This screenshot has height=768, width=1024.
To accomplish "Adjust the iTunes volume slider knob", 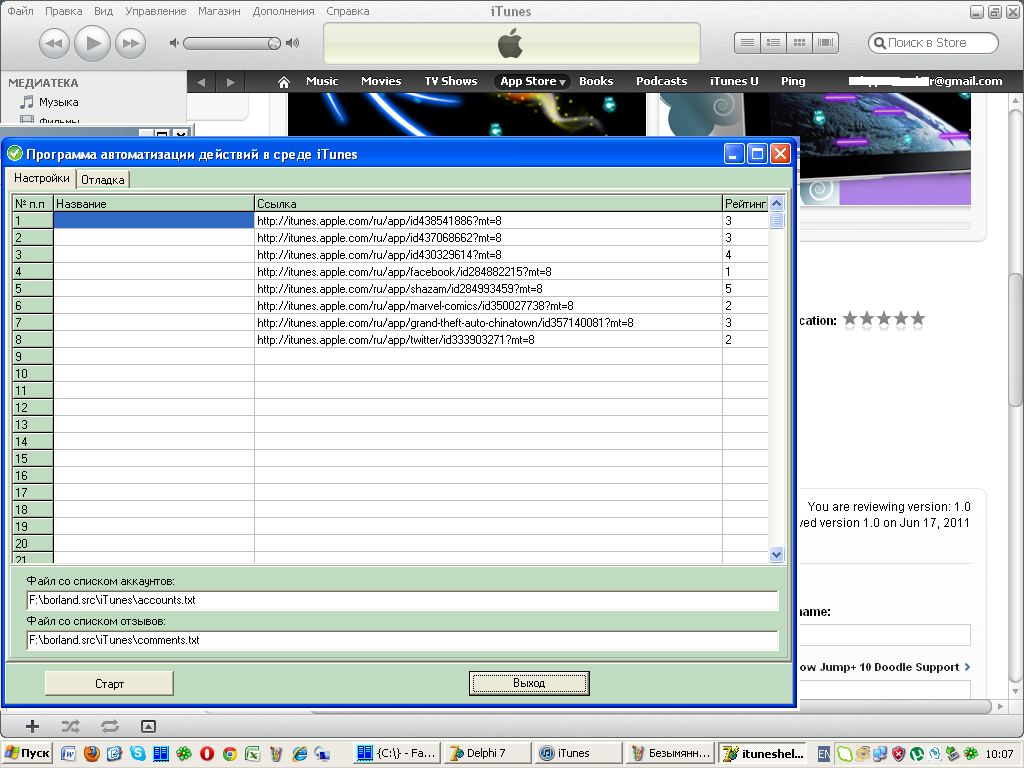I will click(274, 43).
